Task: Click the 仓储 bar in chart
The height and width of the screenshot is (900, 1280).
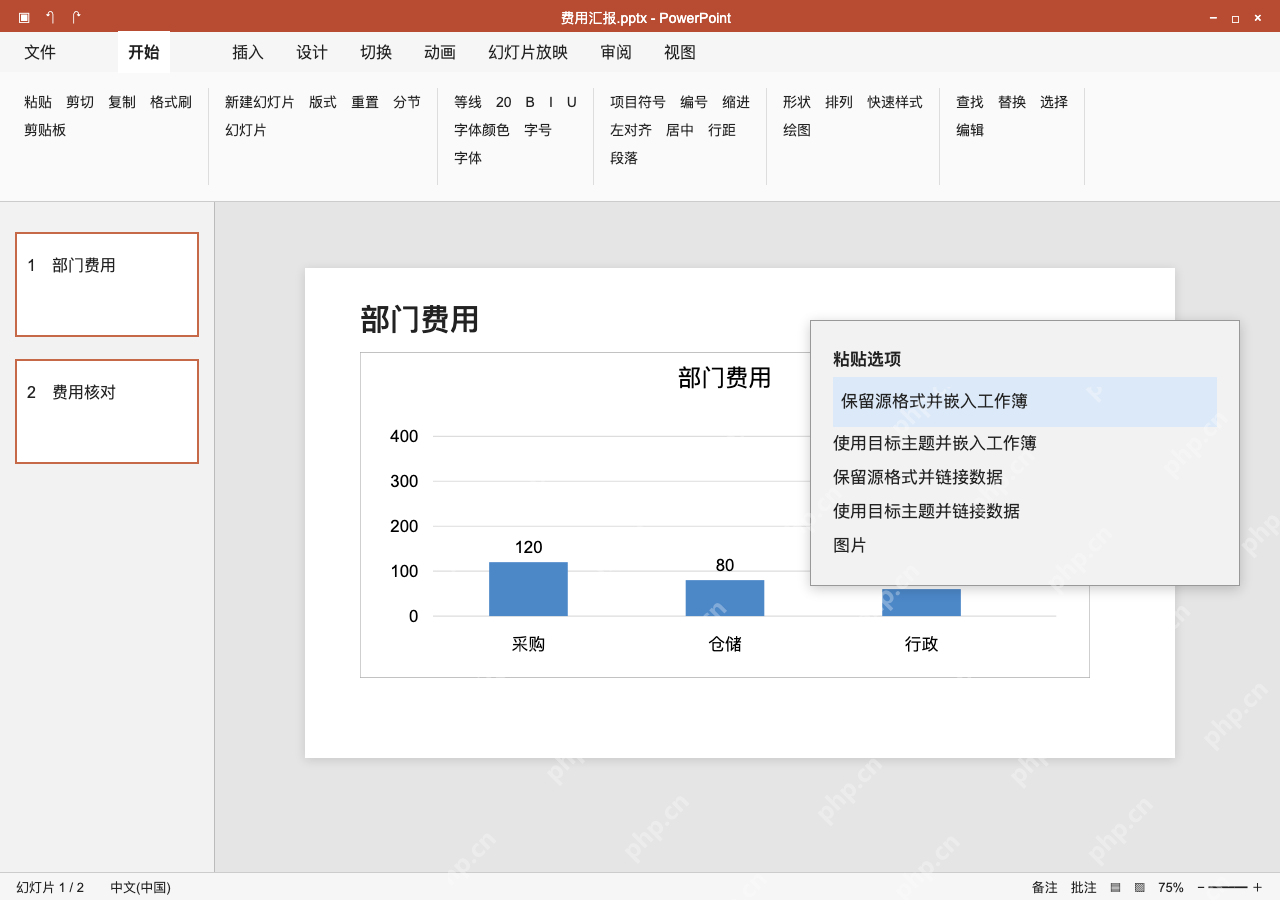Action: 725,598
